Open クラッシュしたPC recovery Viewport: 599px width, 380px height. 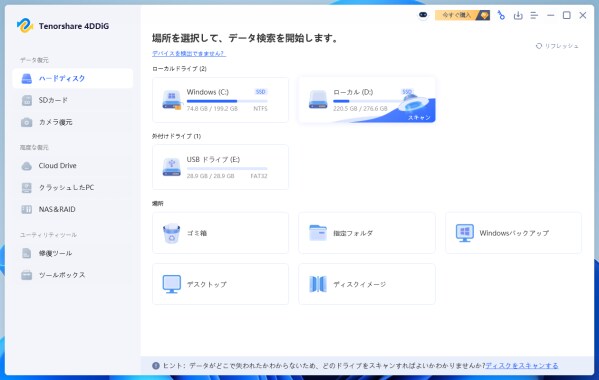coord(73,188)
